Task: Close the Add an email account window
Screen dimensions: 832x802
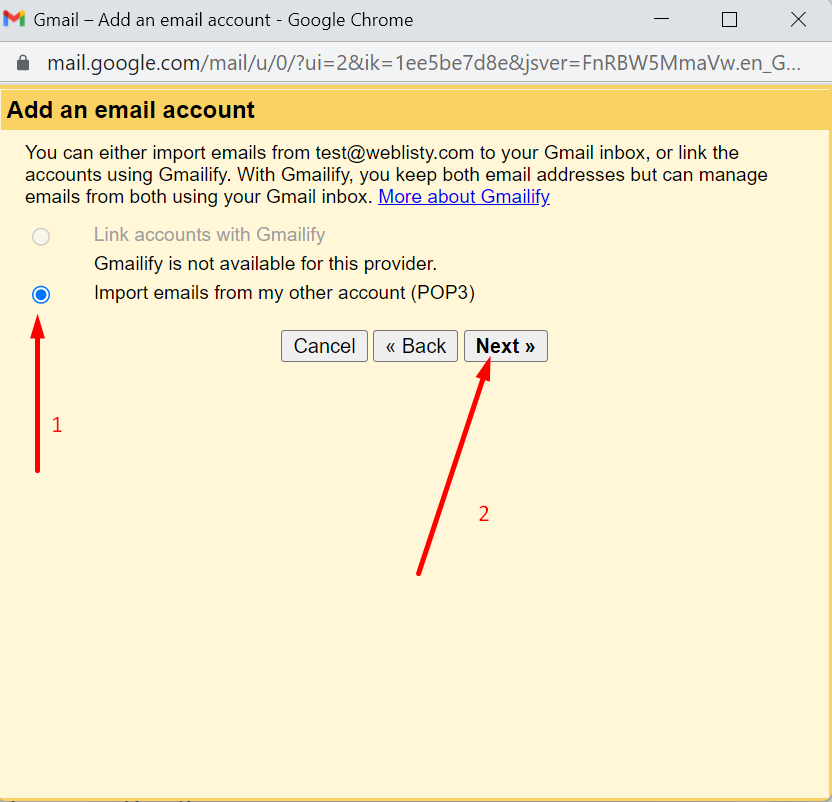Action: pyautogui.click(x=798, y=20)
